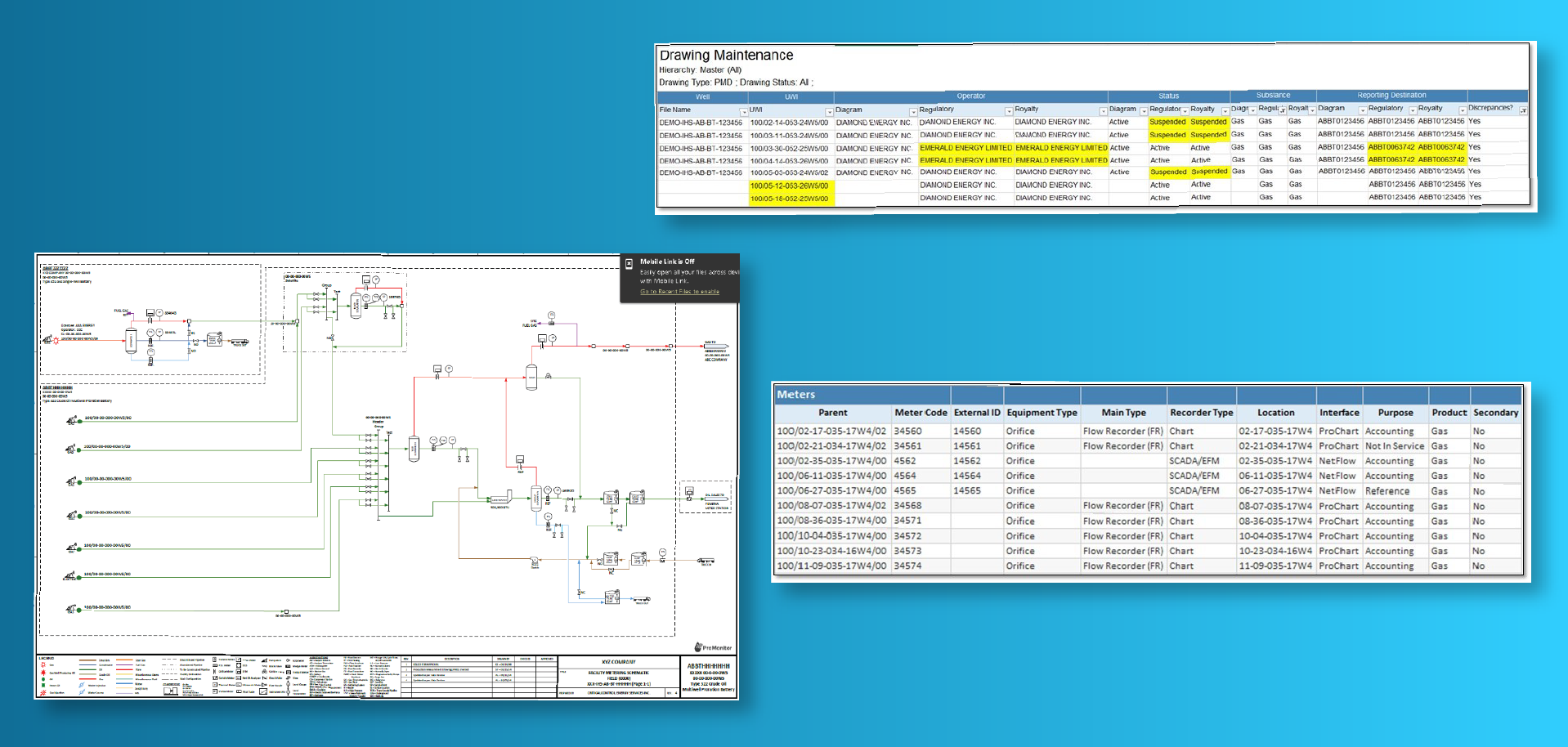Click the Meters panel title

pyautogui.click(x=795, y=394)
